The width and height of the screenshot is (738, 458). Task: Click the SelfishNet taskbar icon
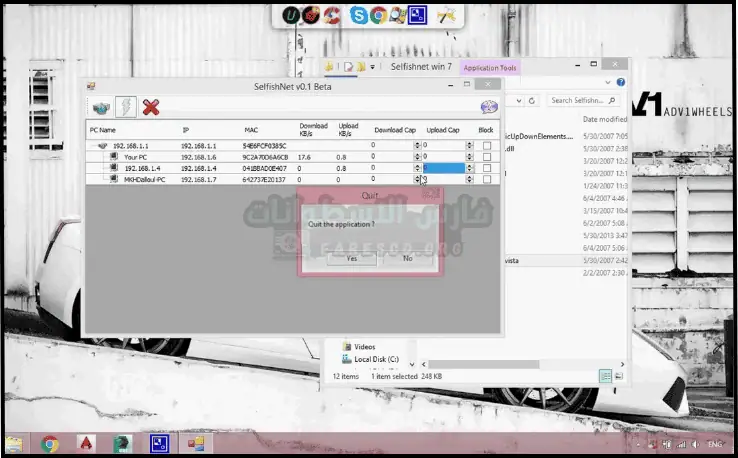[x=196, y=444]
